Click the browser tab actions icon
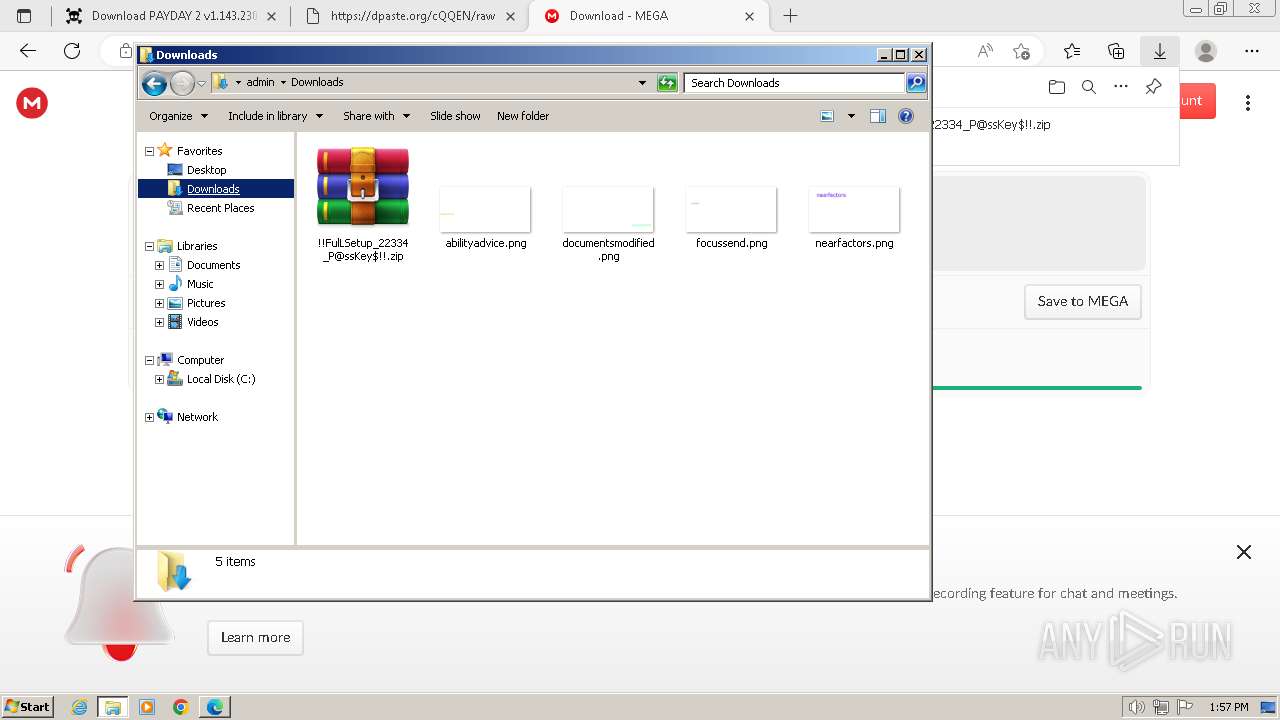 pyautogui.click(x=24, y=16)
